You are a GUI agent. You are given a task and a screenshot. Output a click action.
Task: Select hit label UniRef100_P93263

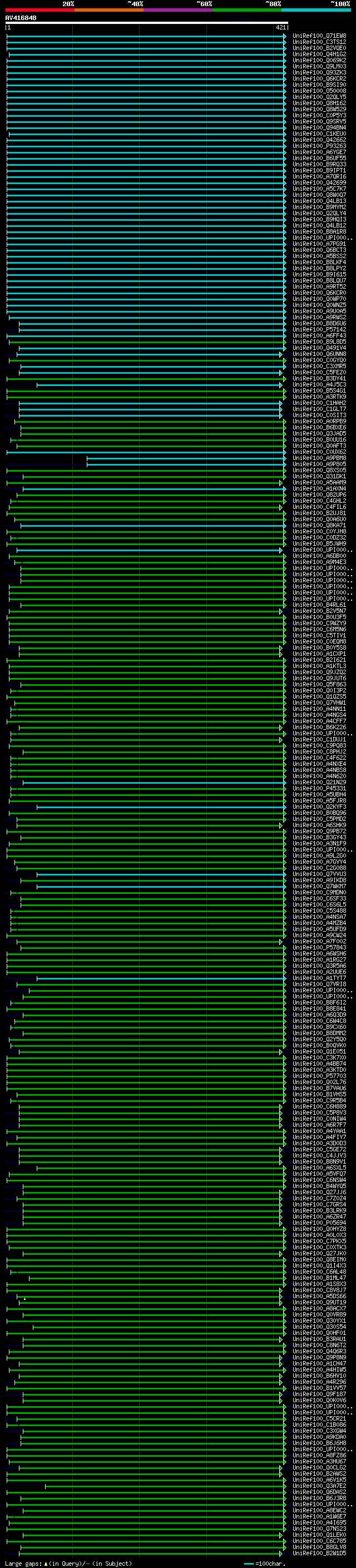[x=319, y=146]
